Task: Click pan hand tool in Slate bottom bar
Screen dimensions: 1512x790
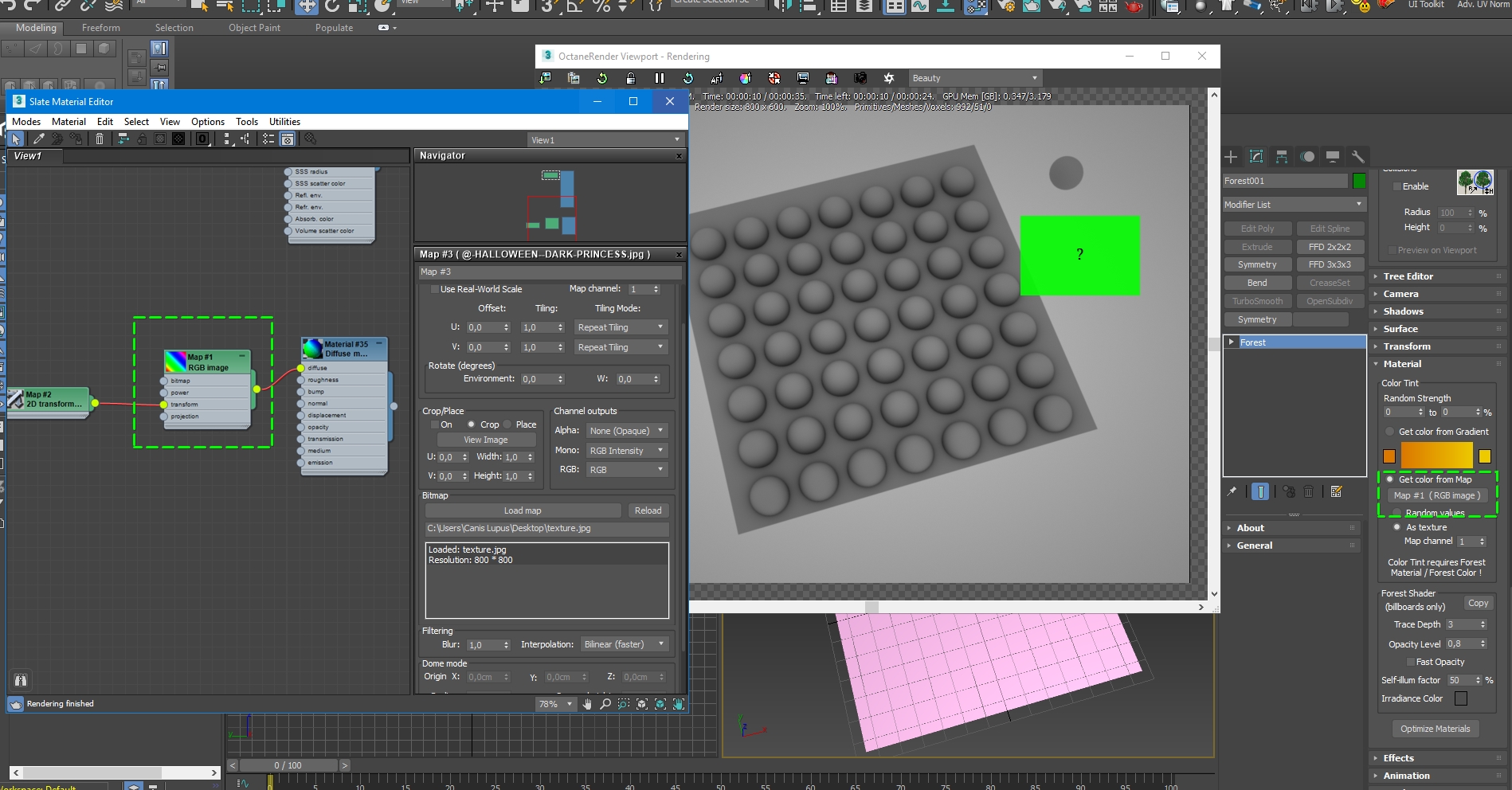Action: click(x=587, y=704)
